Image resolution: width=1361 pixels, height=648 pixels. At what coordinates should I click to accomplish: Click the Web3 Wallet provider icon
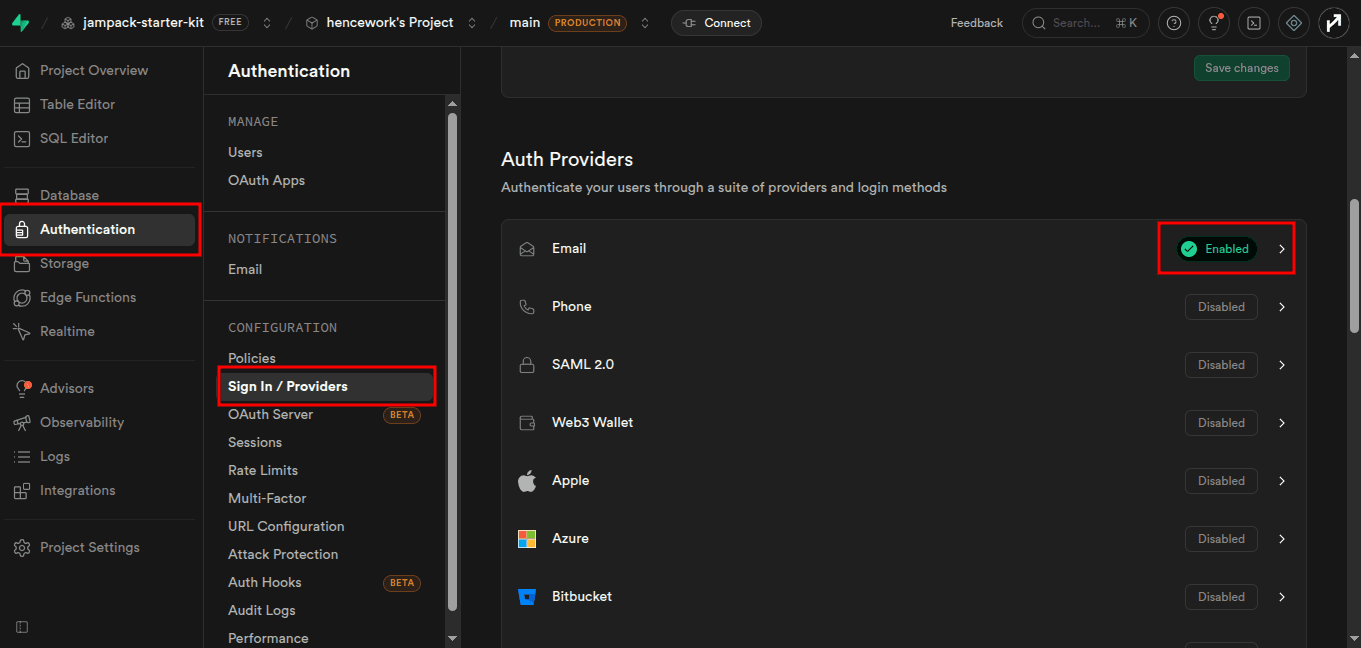tap(527, 423)
